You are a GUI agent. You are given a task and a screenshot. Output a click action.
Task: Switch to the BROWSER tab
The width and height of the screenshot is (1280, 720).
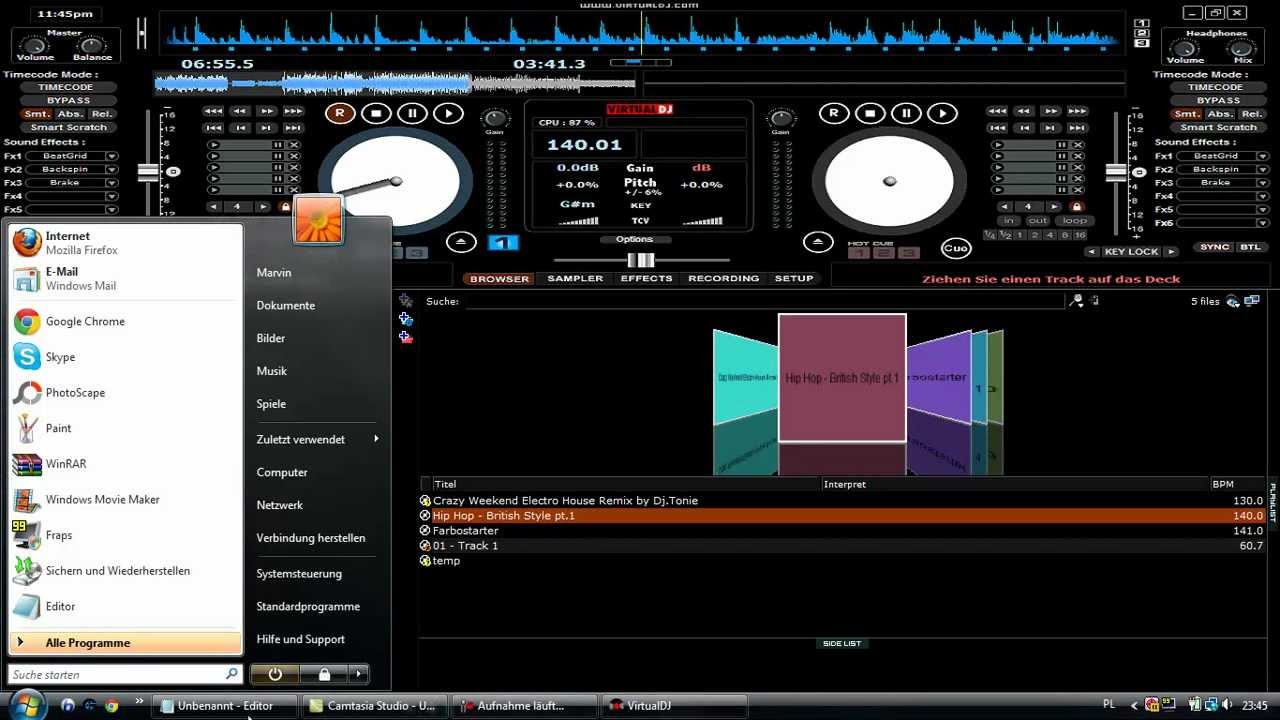[499, 278]
